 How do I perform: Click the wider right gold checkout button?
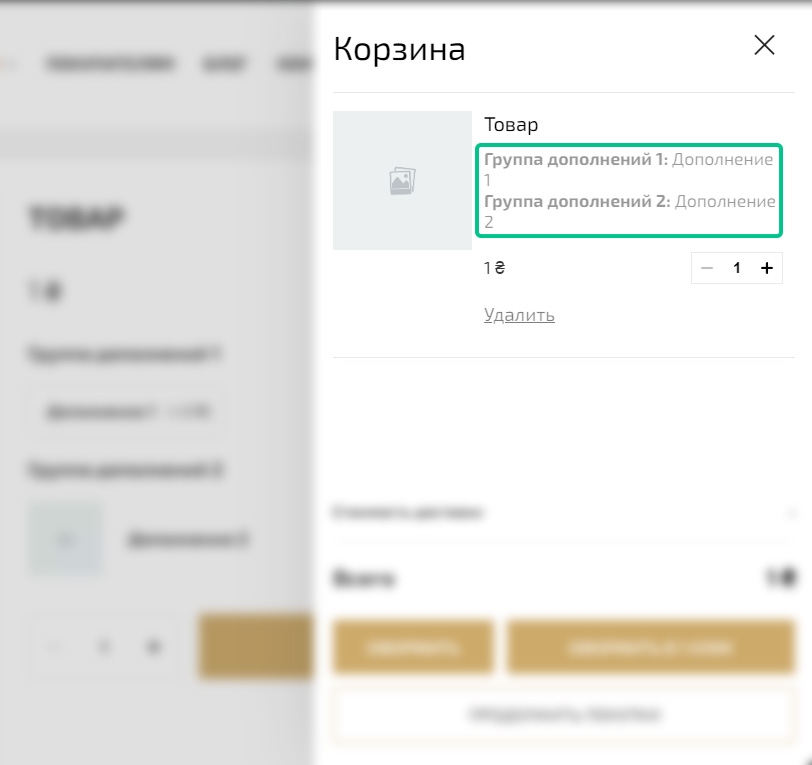coord(650,647)
